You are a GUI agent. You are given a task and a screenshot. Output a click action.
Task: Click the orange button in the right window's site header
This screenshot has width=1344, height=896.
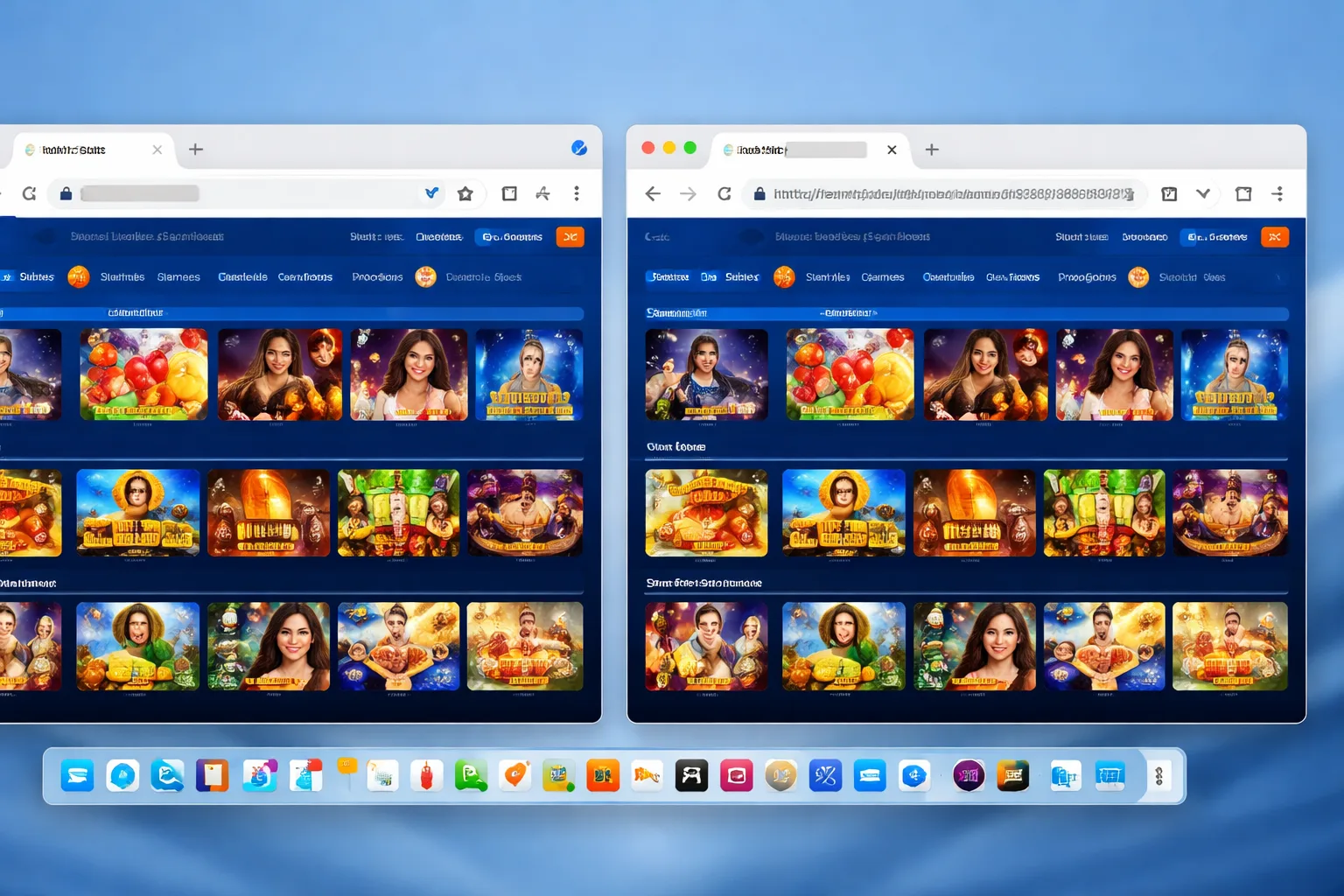[1275, 236]
